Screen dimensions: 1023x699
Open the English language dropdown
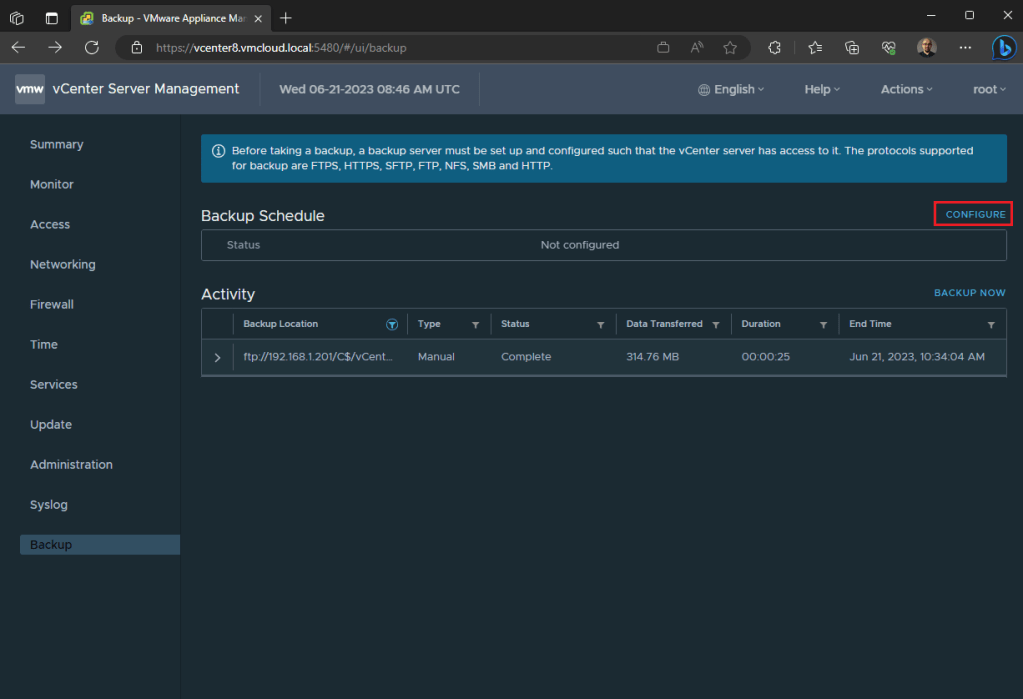(732, 89)
